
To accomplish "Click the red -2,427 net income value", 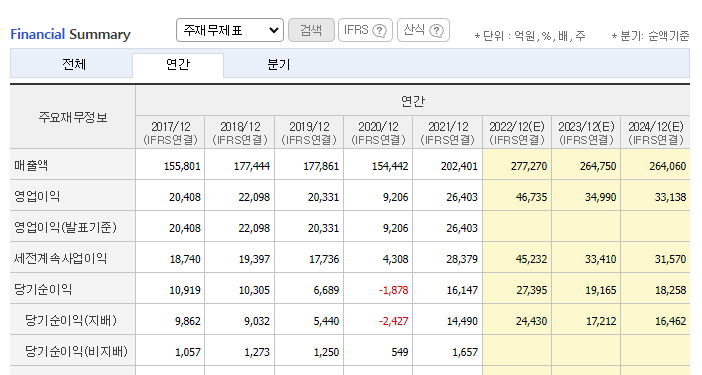I will click(x=394, y=321).
